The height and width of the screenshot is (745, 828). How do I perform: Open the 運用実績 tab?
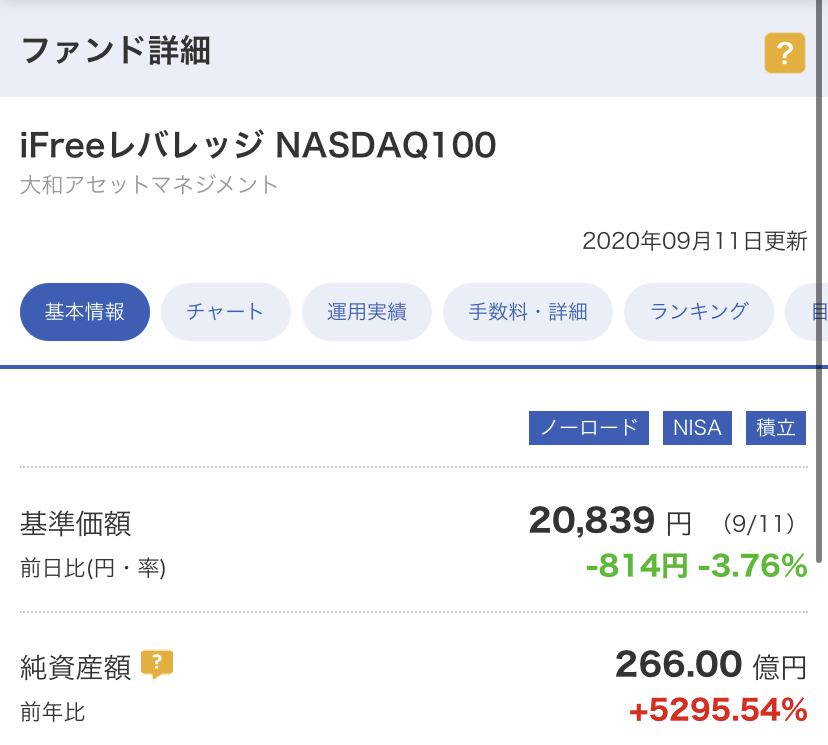pyautogui.click(x=367, y=312)
